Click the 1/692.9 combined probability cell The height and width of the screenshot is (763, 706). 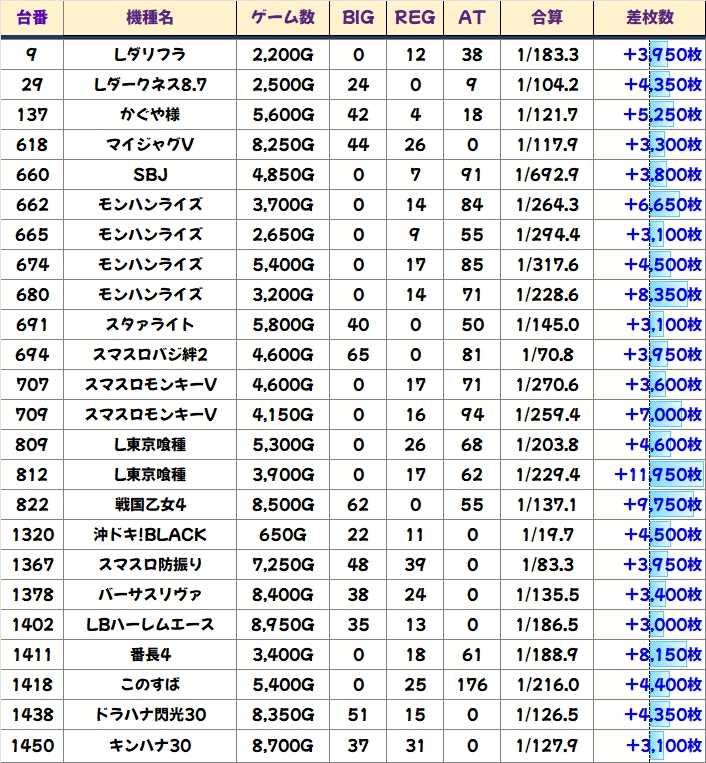pyautogui.click(x=547, y=175)
